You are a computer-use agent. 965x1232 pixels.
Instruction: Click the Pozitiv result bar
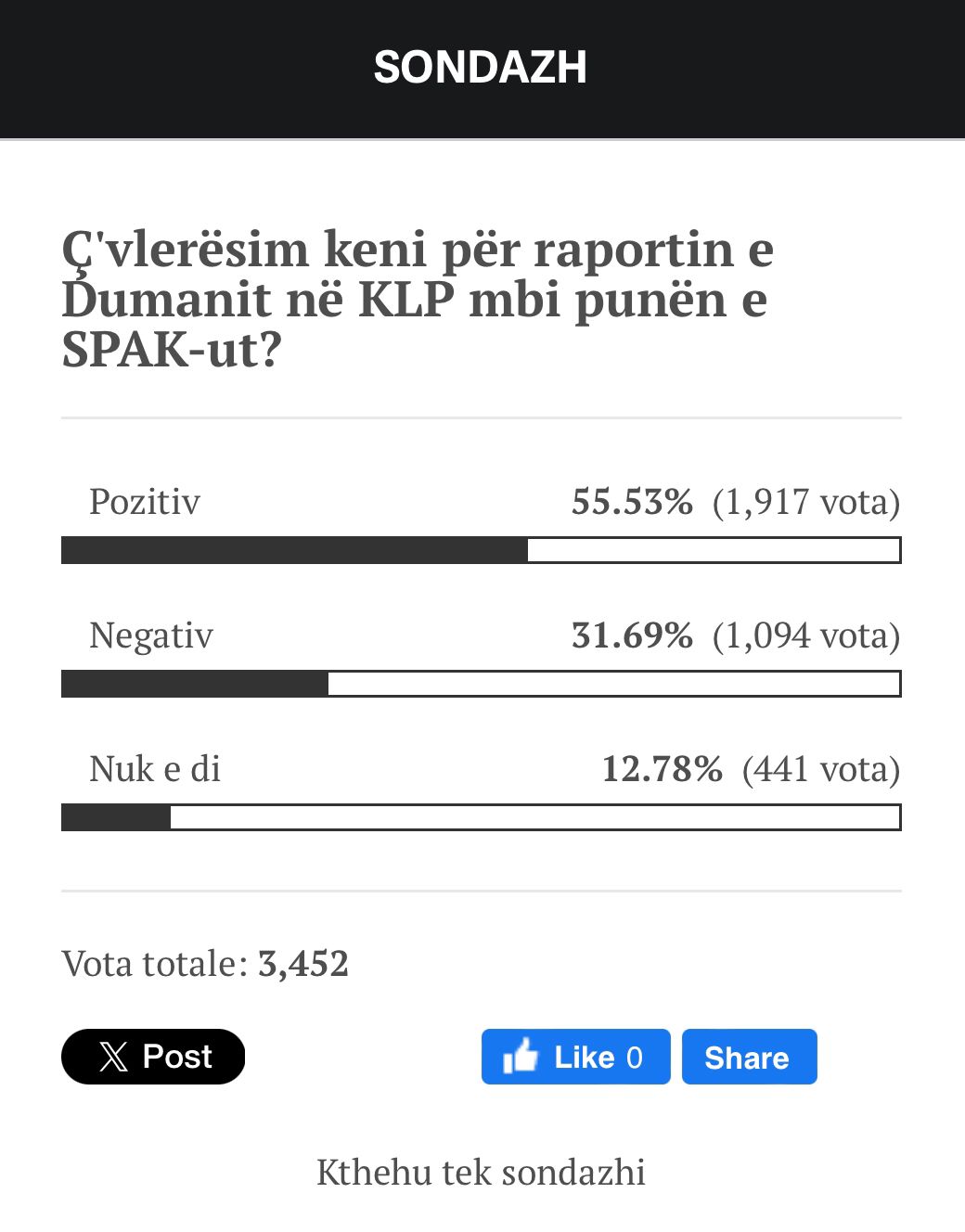pos(481,550)
